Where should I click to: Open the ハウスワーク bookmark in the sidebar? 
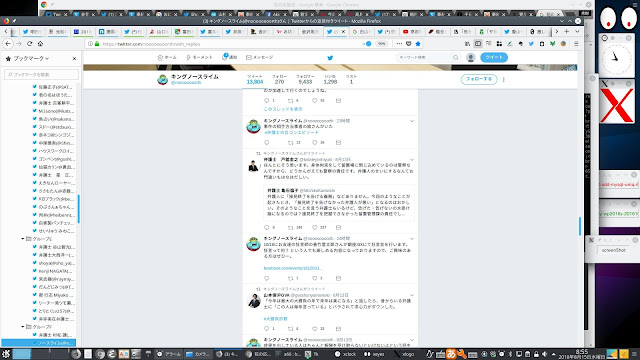(53, 151)
